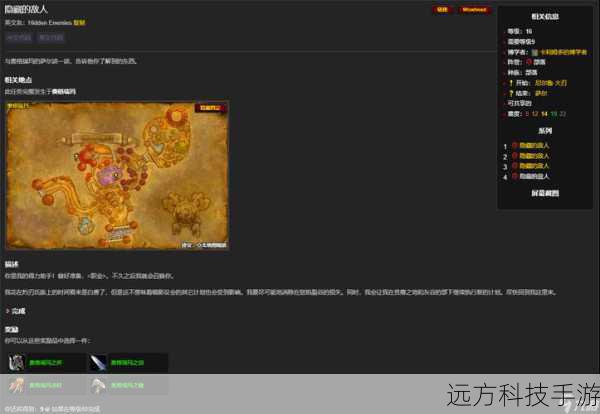Click the yellow link in the sidebar third row
600x414 pixels.
563,52
